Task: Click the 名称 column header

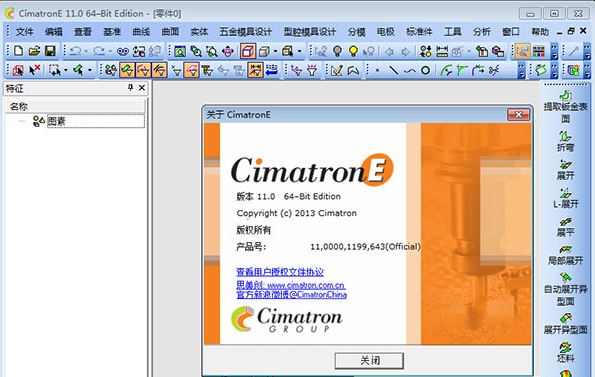Action: click(x=75, y=106)
